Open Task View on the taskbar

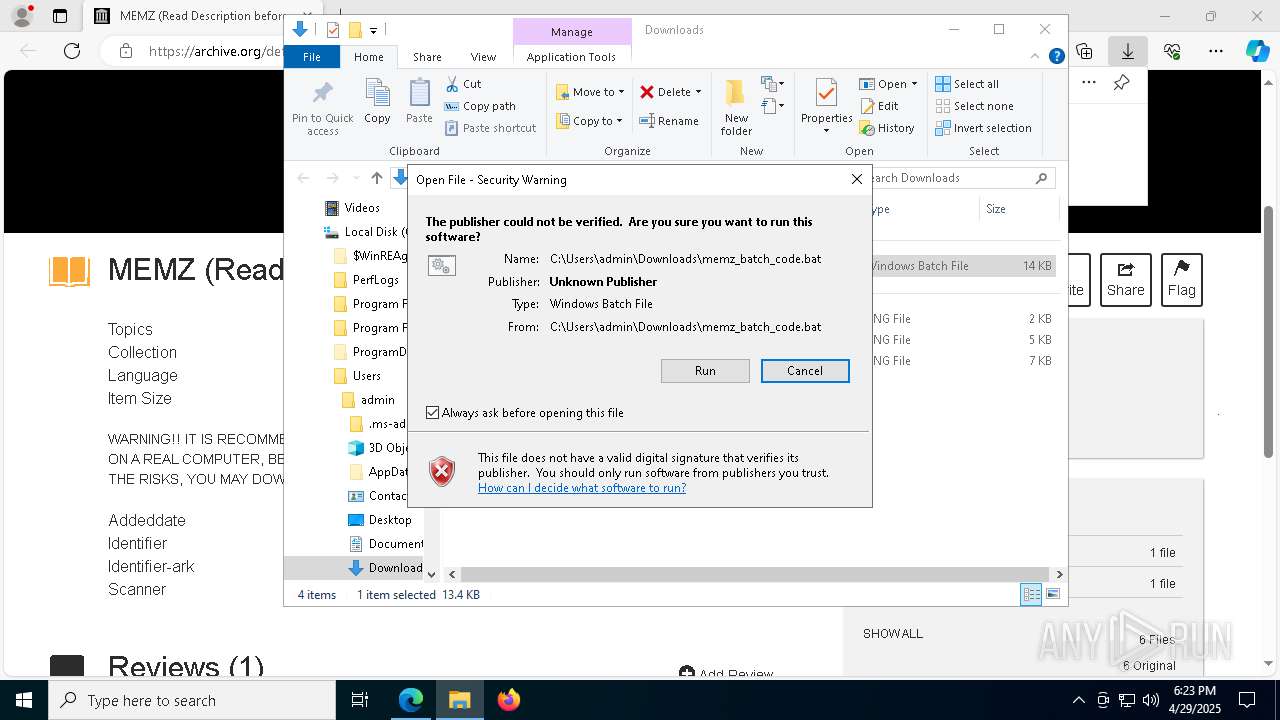pos(360,700)
